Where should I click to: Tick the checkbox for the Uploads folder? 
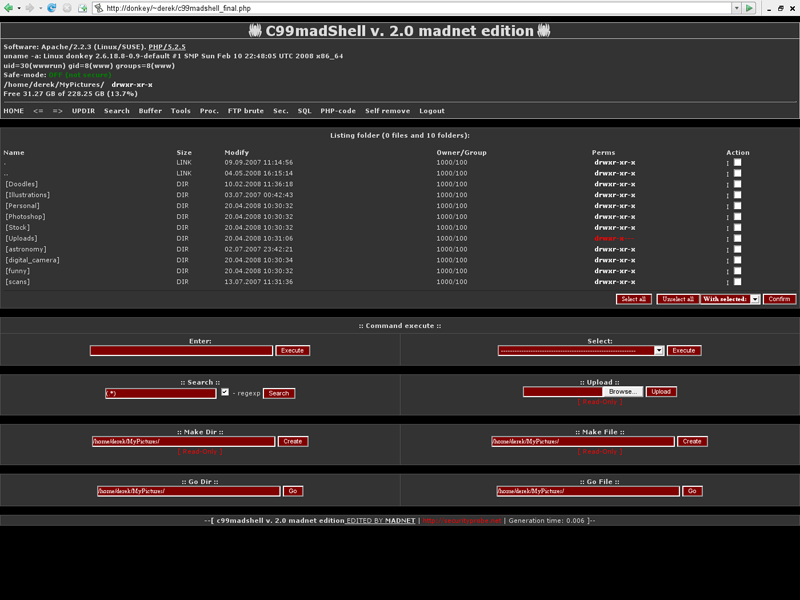[x=737, y=238]
